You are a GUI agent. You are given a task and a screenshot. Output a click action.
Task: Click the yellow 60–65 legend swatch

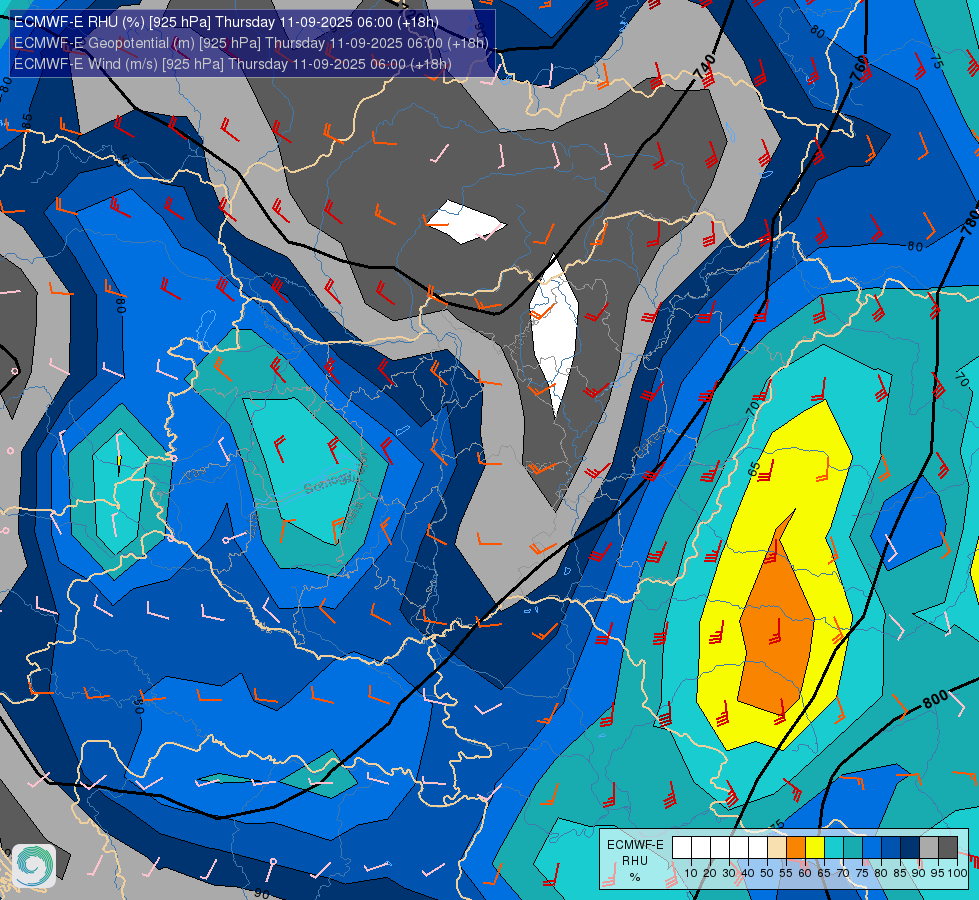click(815, 848)
